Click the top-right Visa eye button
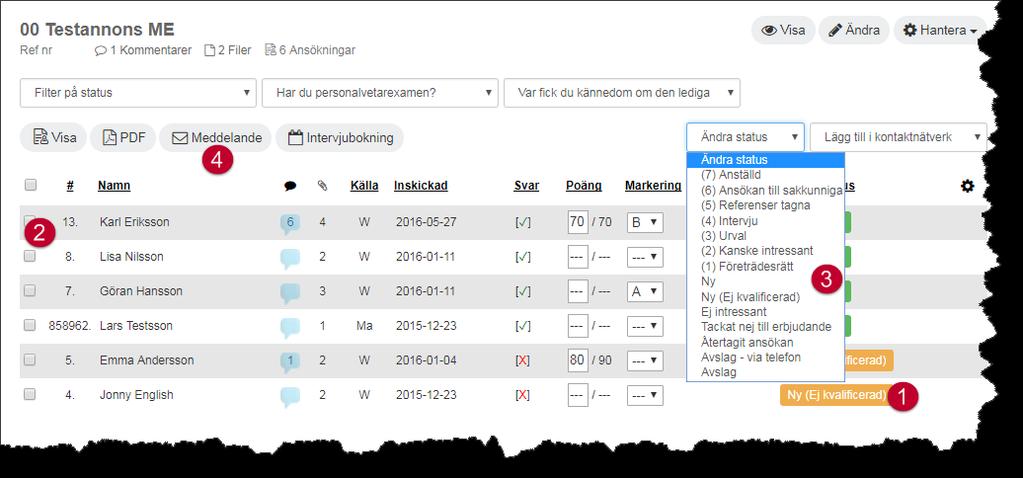This screenshot has width=1023, height=478. tap(783, 30)
